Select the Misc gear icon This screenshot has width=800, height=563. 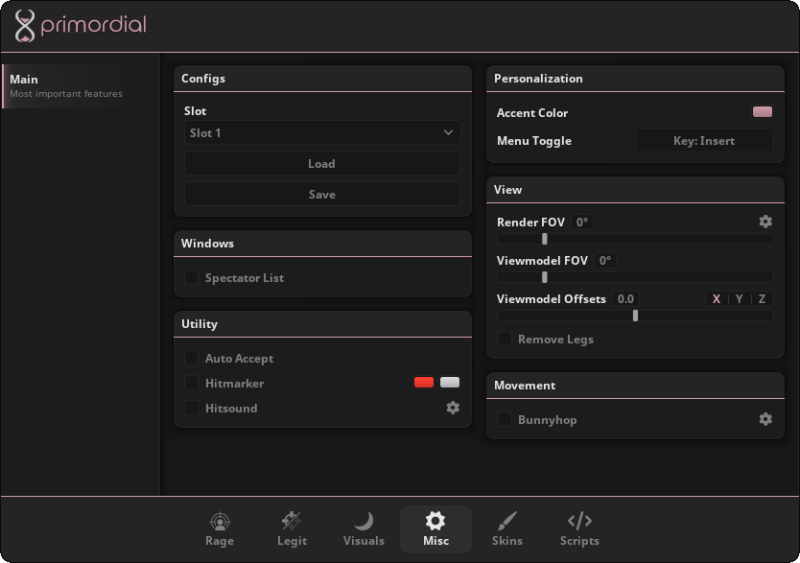click(x=435, y=521)
